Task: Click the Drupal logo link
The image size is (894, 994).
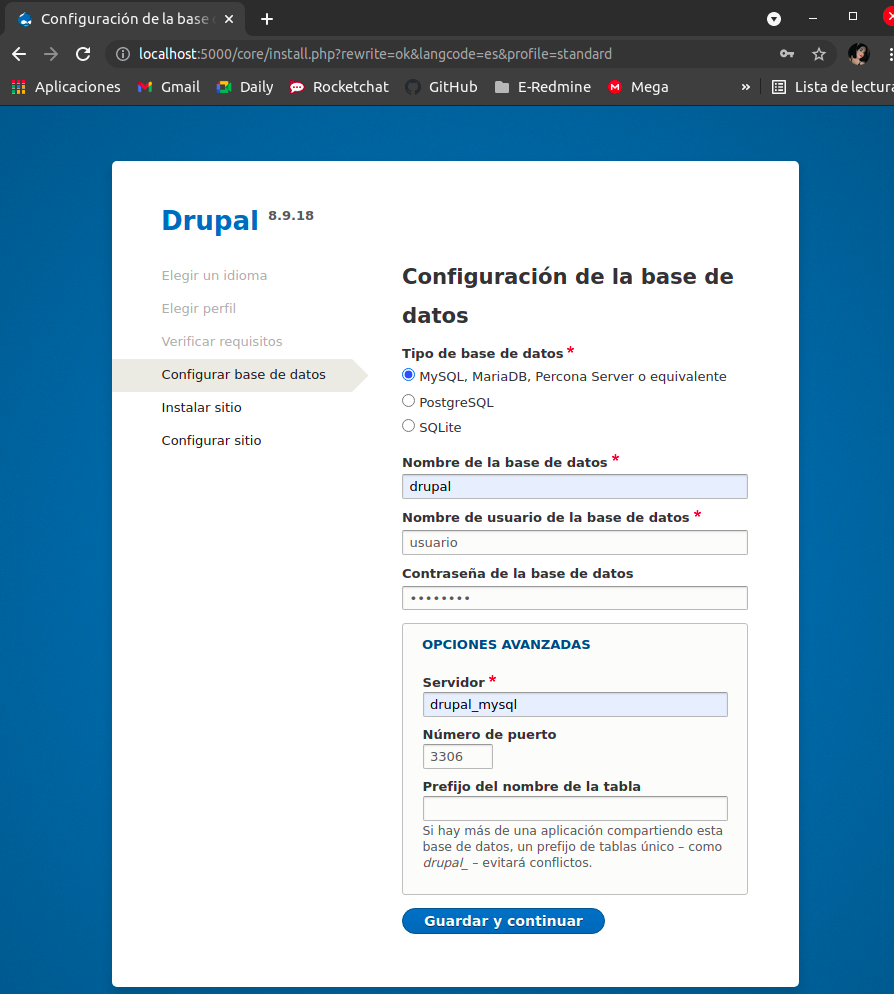Action: point(210,221)
